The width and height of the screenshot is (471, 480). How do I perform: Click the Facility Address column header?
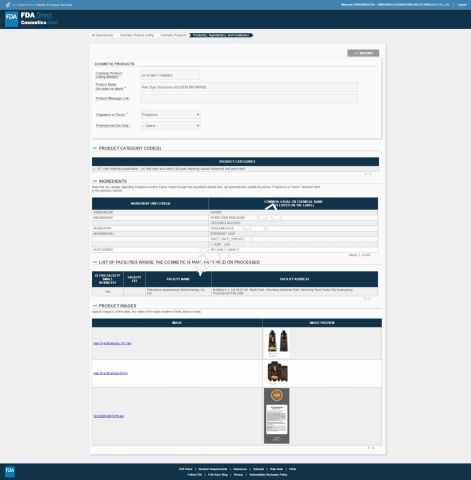tap(295, 279)
